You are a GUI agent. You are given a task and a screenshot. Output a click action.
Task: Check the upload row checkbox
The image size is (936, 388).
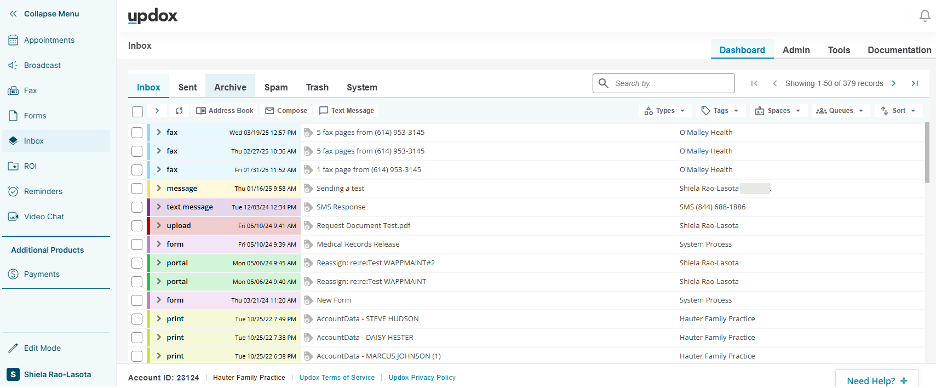137,226
